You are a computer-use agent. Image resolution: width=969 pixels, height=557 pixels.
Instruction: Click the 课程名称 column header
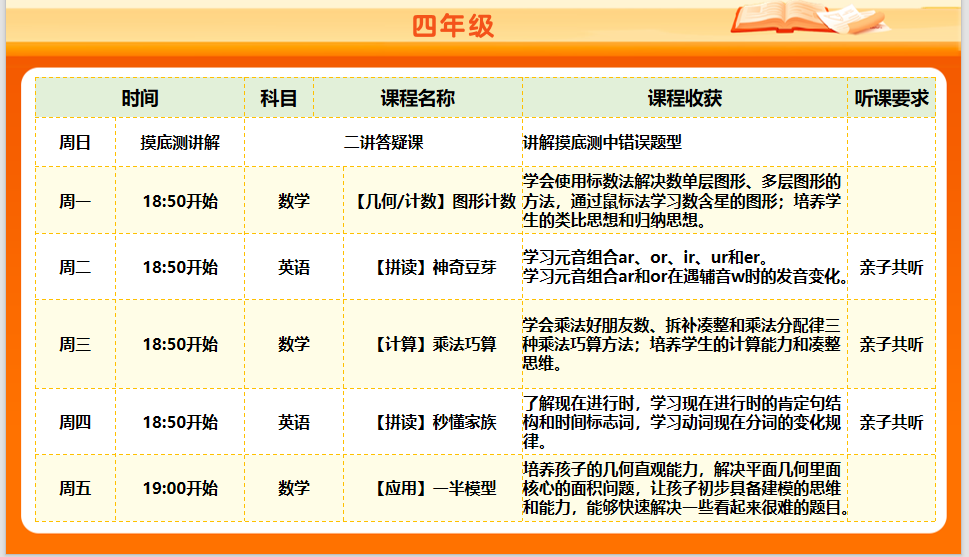[417, 98]
